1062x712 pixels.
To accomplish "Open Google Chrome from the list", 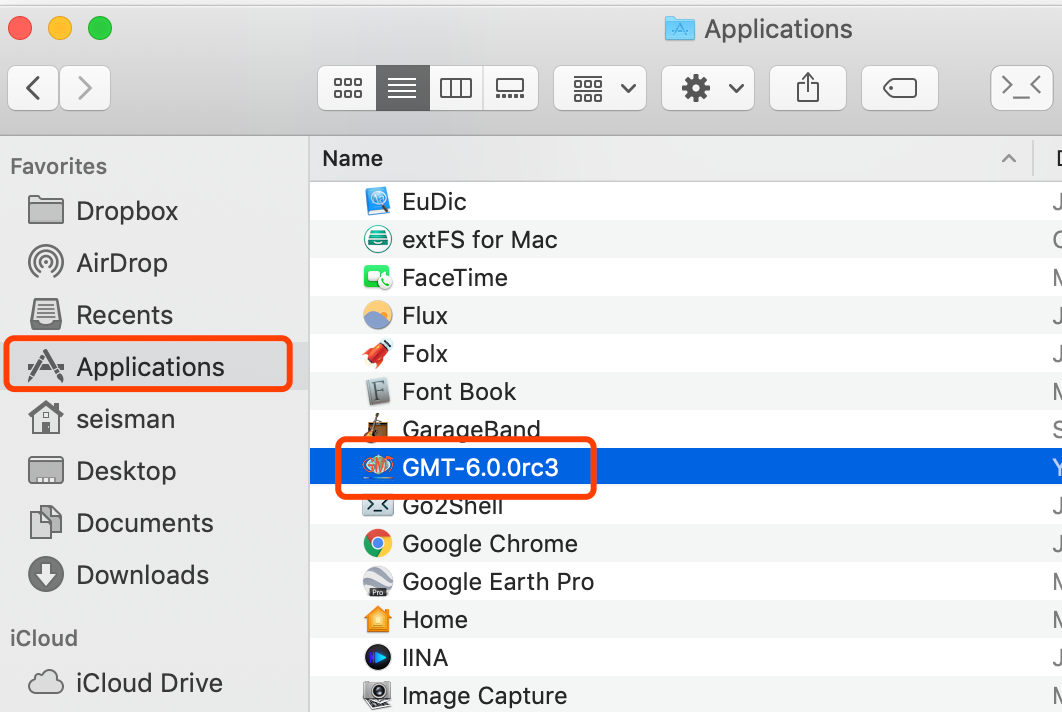I will [x=489, y=543].
